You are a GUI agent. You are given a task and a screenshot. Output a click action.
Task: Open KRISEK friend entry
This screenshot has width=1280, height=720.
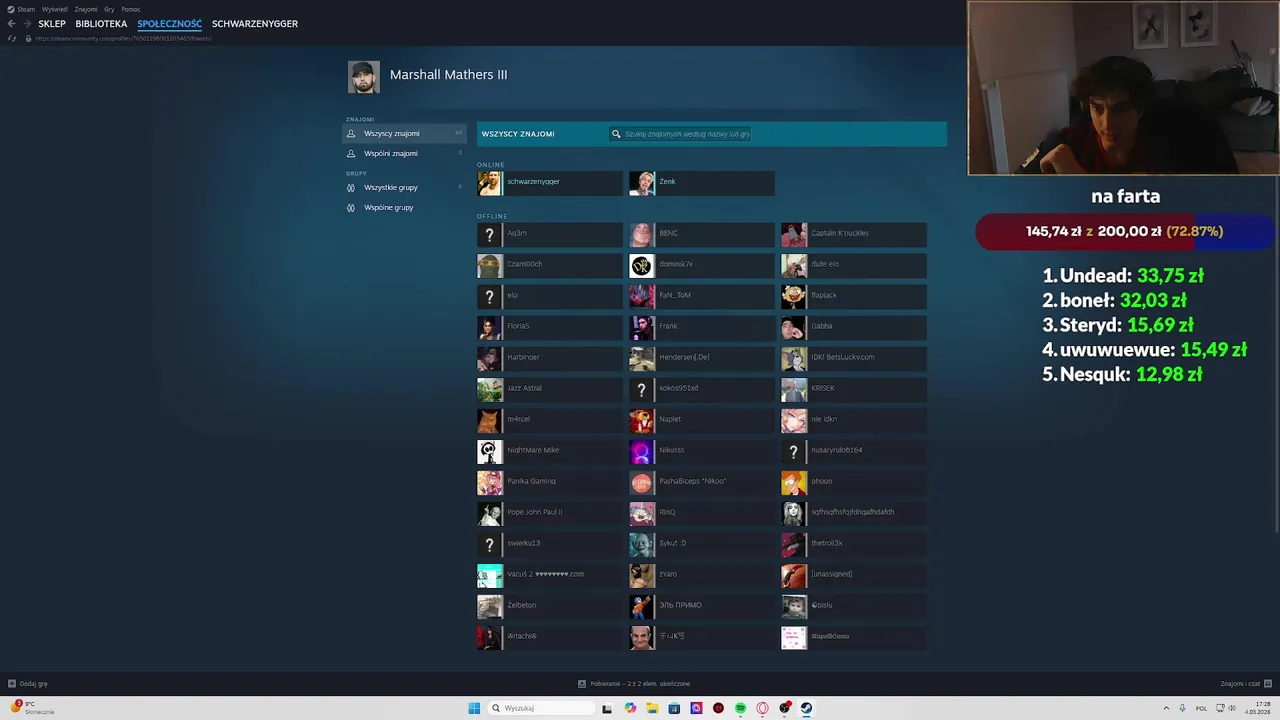pos(854,390)
